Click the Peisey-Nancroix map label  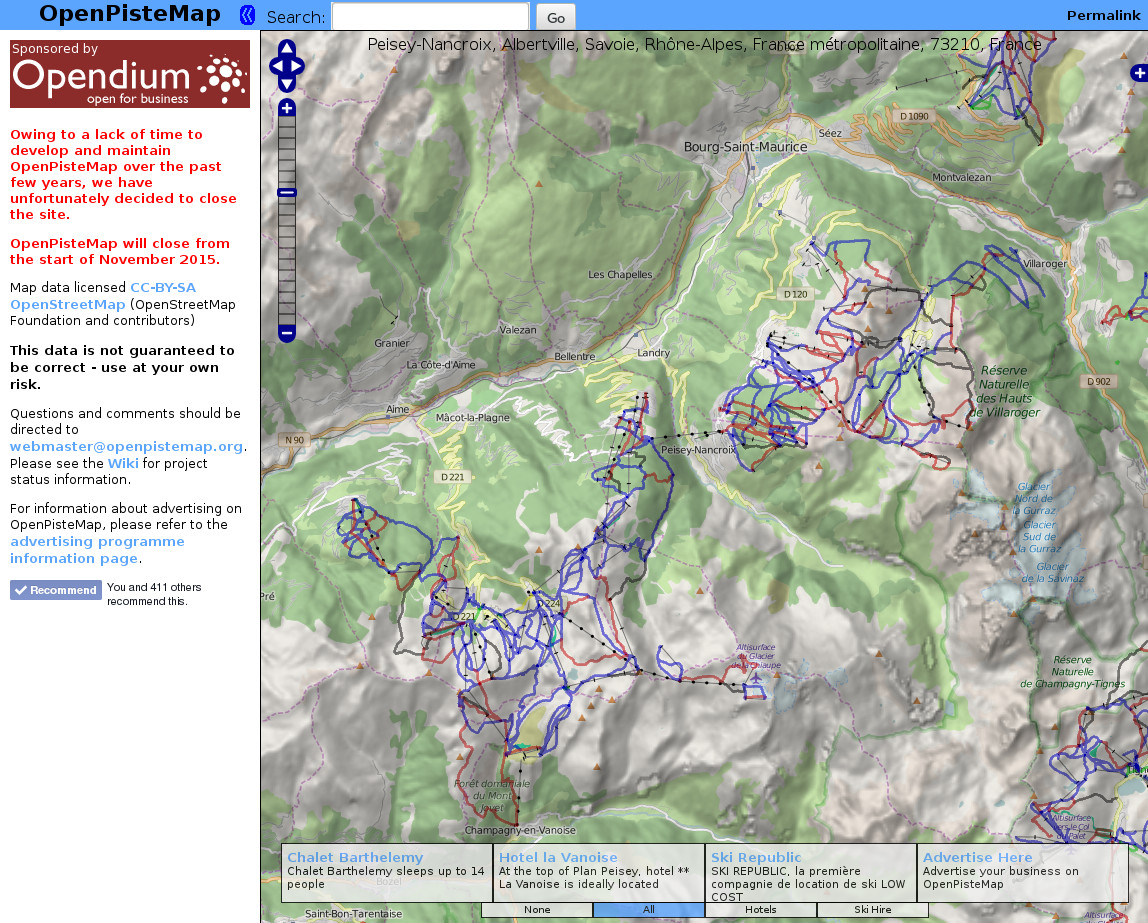(698, 450)
